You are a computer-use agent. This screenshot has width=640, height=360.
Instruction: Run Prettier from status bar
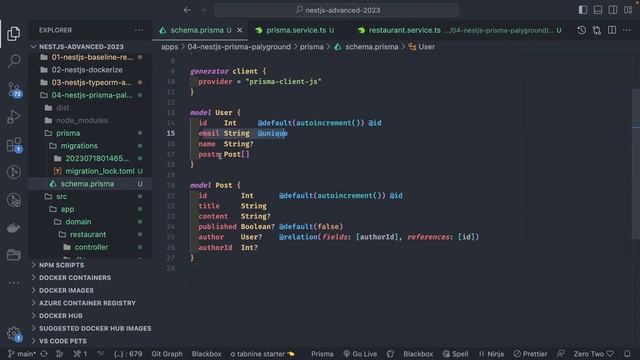530,354
